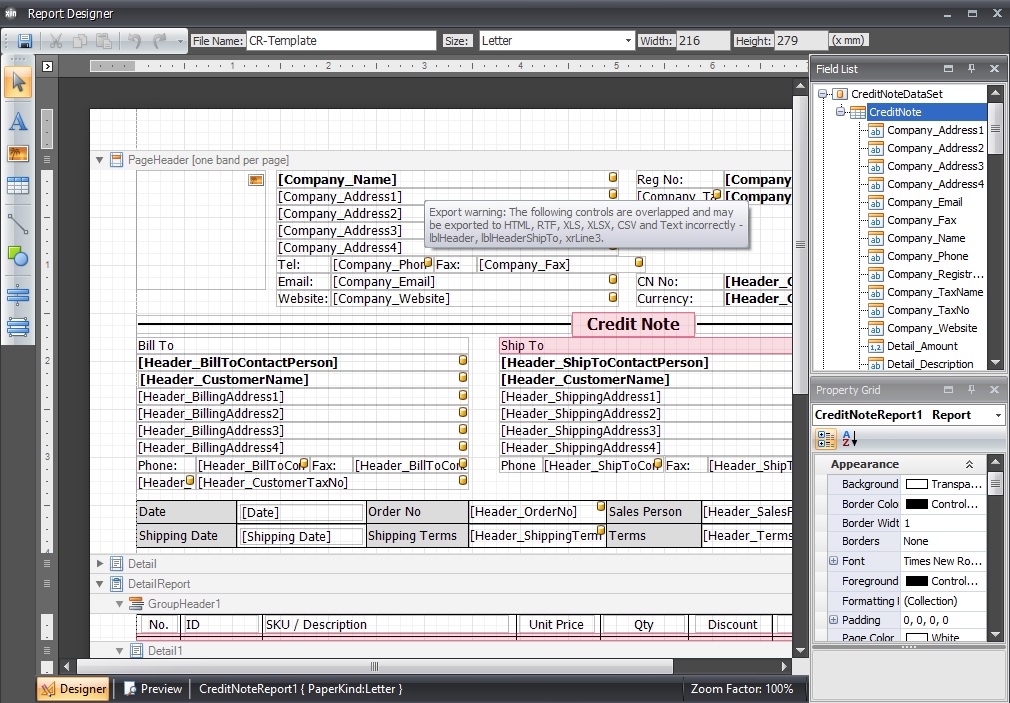Collapse the Appearance category
Image resolution: width=1010 pixels, height=703 pixels.
click(969, 464)
